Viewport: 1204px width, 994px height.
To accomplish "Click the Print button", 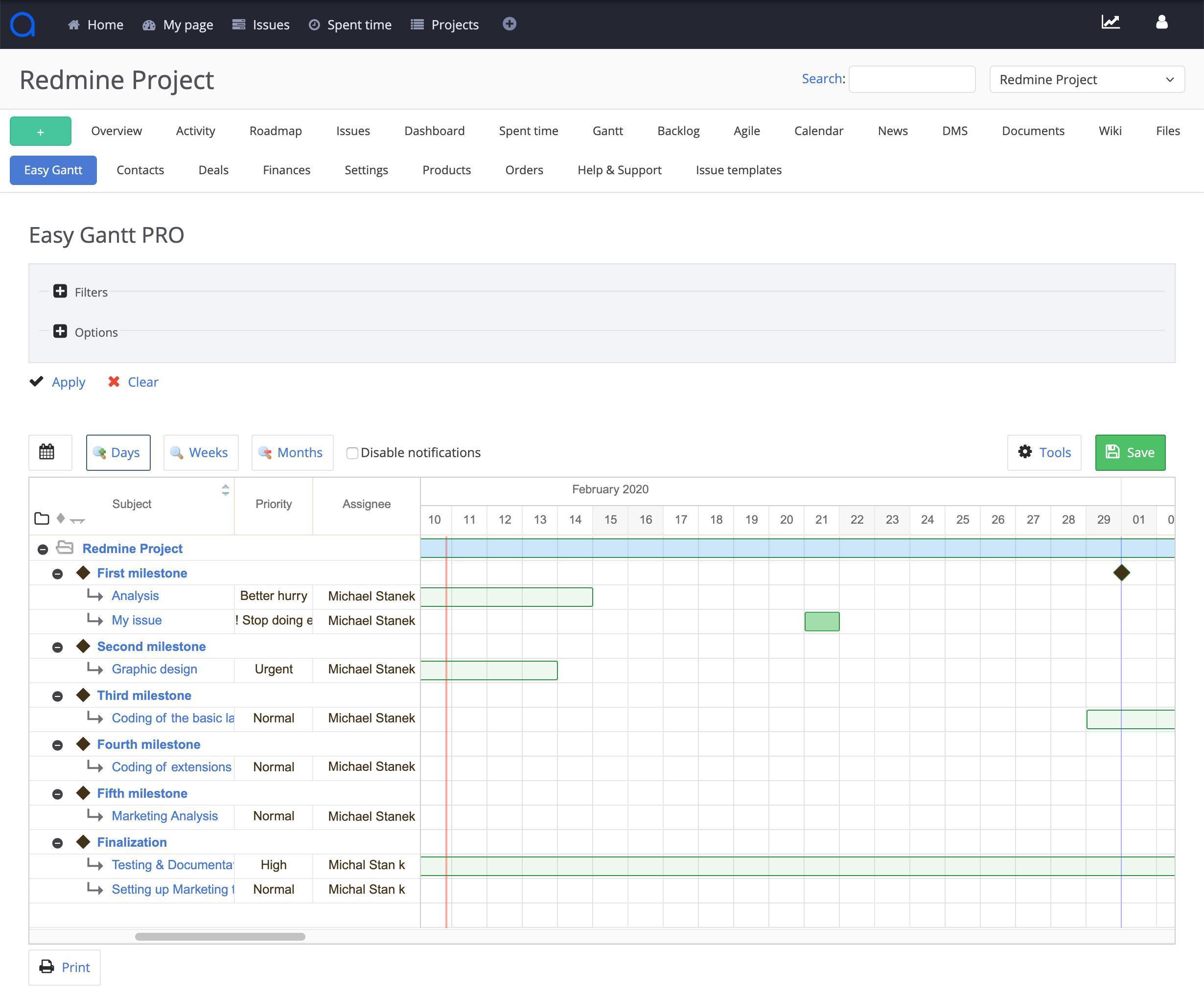I will (65, 968).
